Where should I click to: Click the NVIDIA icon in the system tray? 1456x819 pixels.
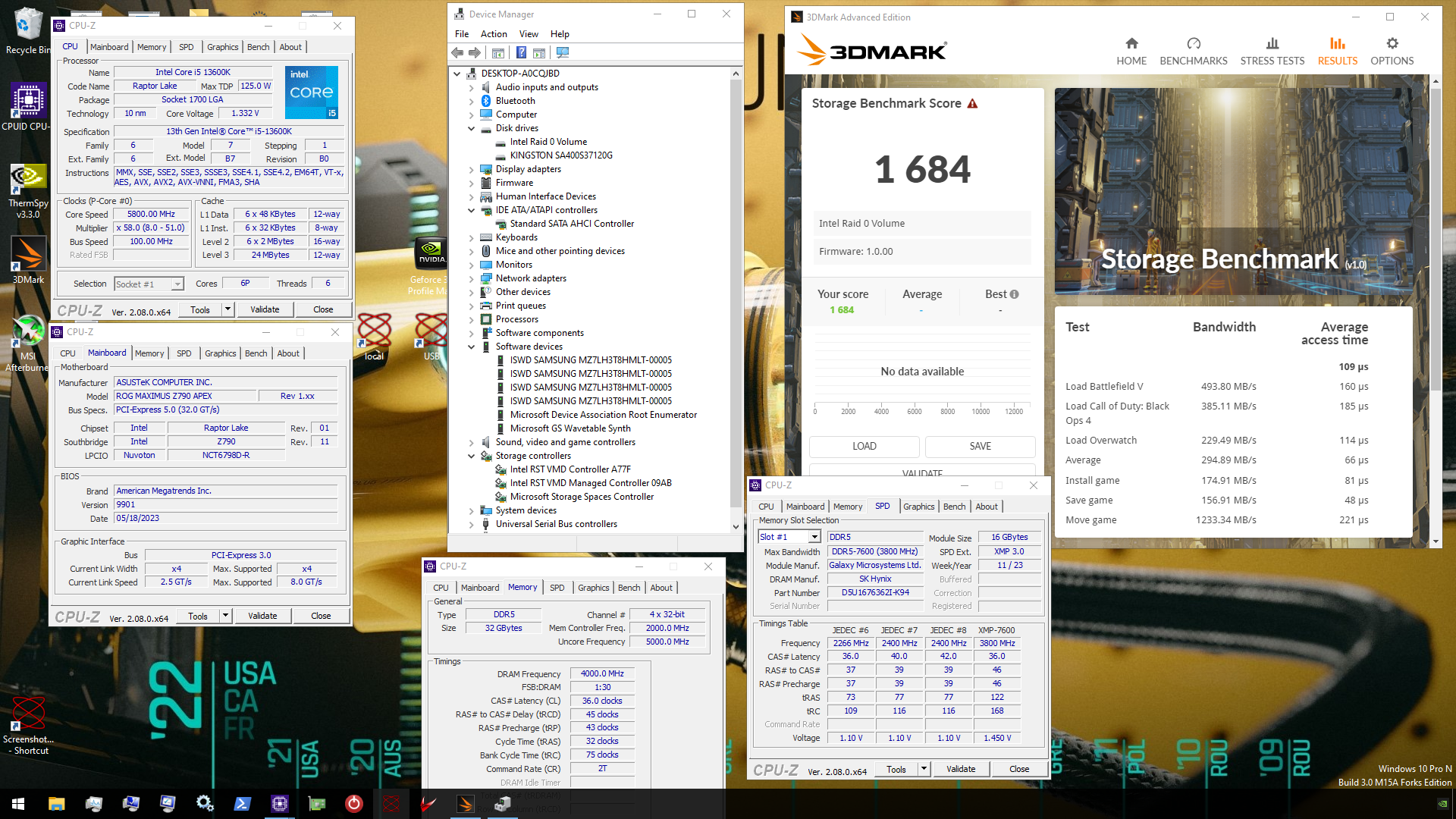[x=1442, y=804]
